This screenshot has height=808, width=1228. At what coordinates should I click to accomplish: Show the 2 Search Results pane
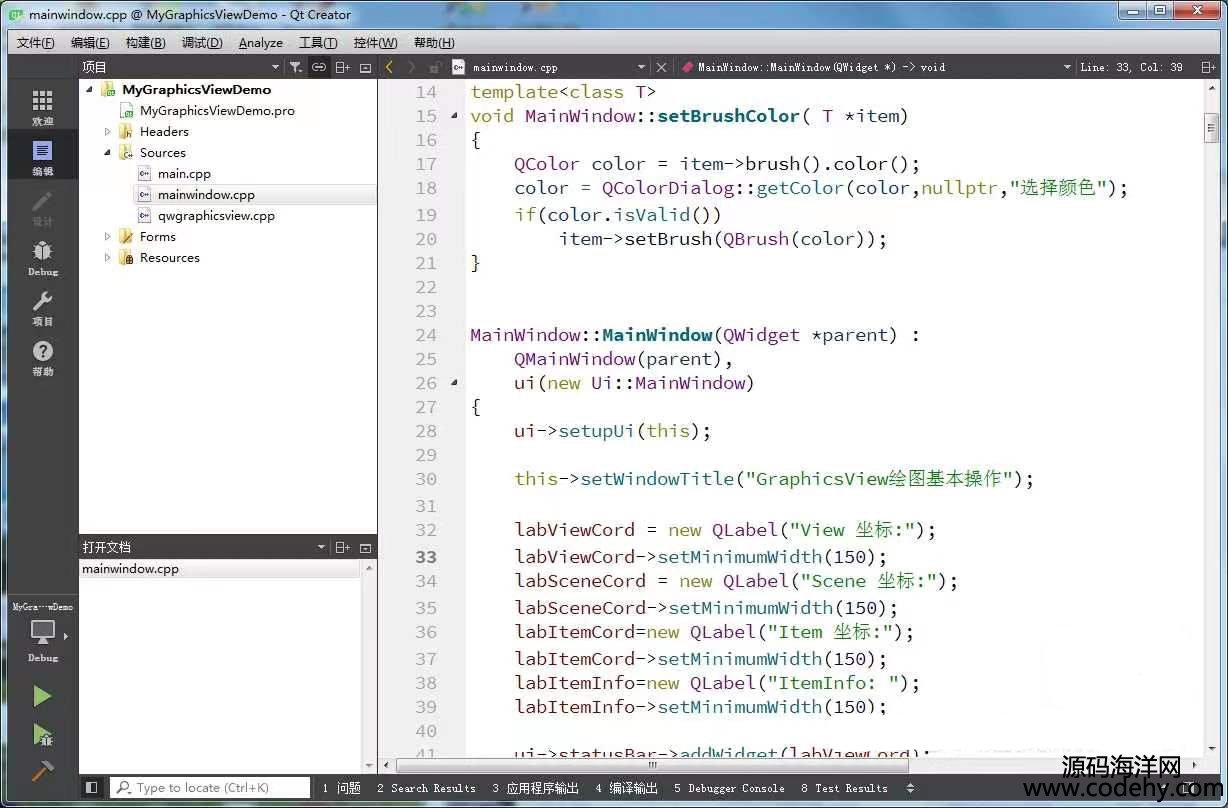coord(426,788)
